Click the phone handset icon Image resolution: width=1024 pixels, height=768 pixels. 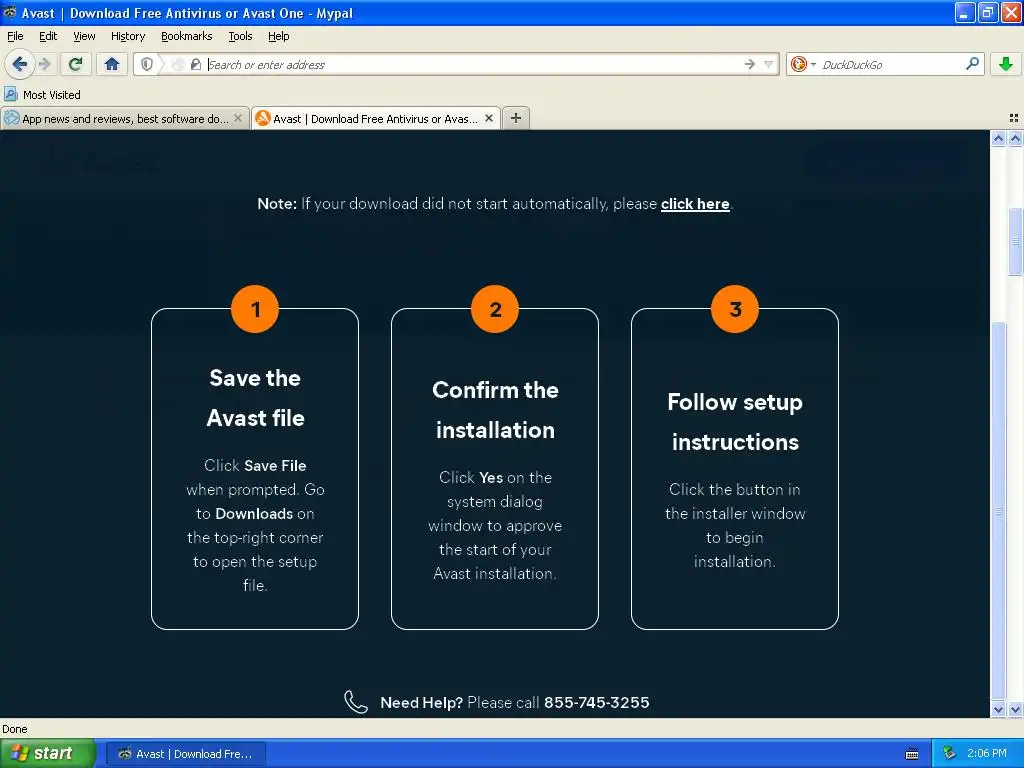click(x=356, y=702)
